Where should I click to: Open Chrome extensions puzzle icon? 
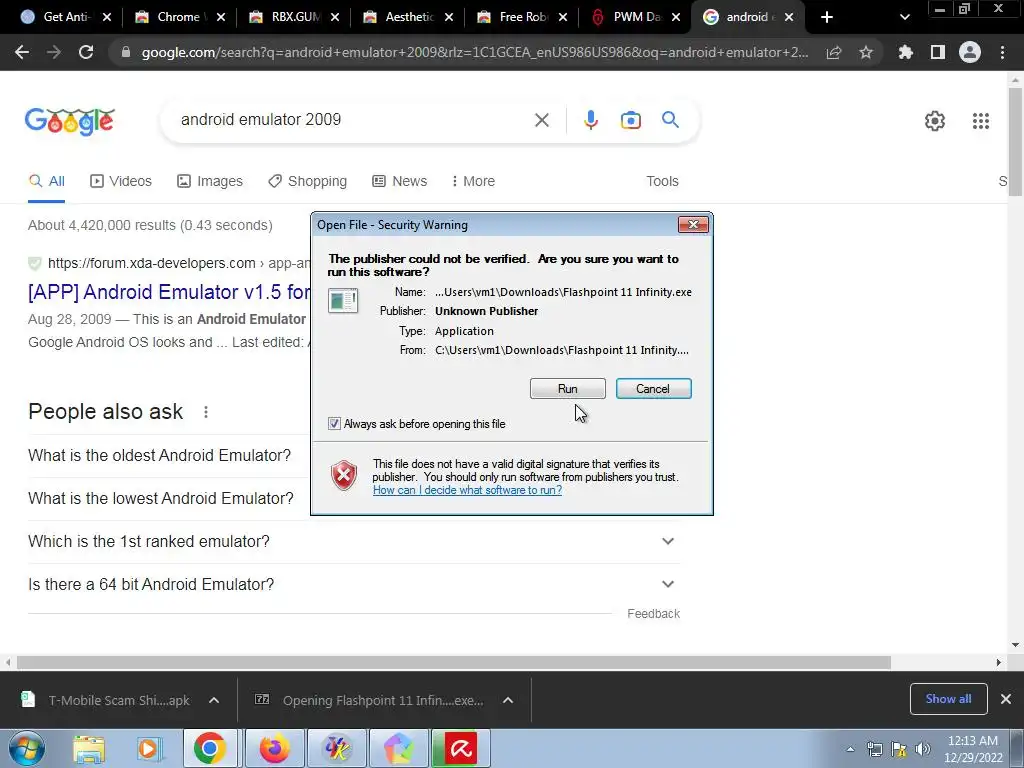click(905, 52)
